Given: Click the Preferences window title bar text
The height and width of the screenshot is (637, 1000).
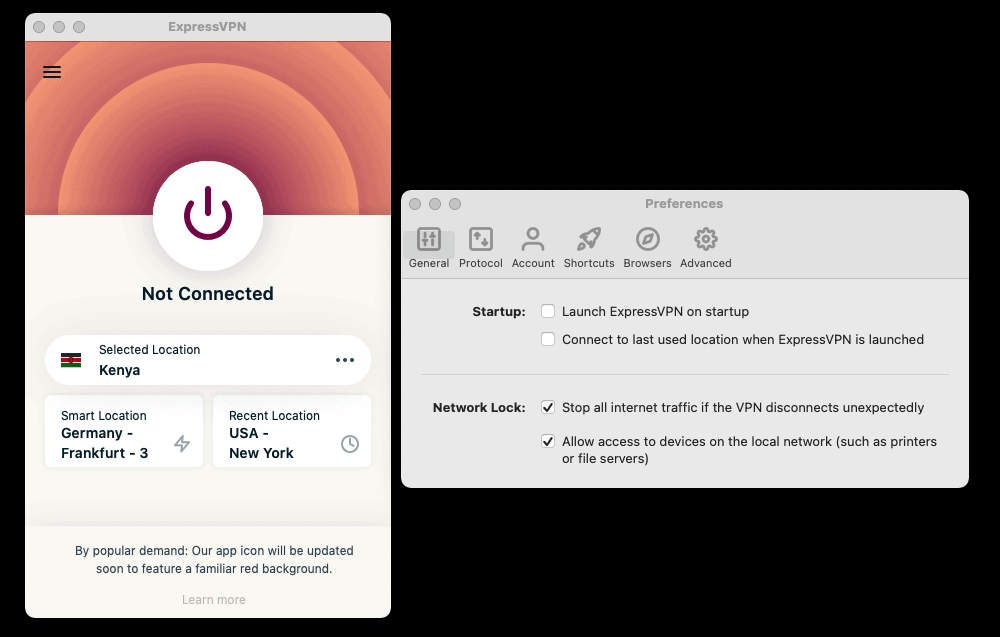Looking at the screenshot, I should 684,203.
